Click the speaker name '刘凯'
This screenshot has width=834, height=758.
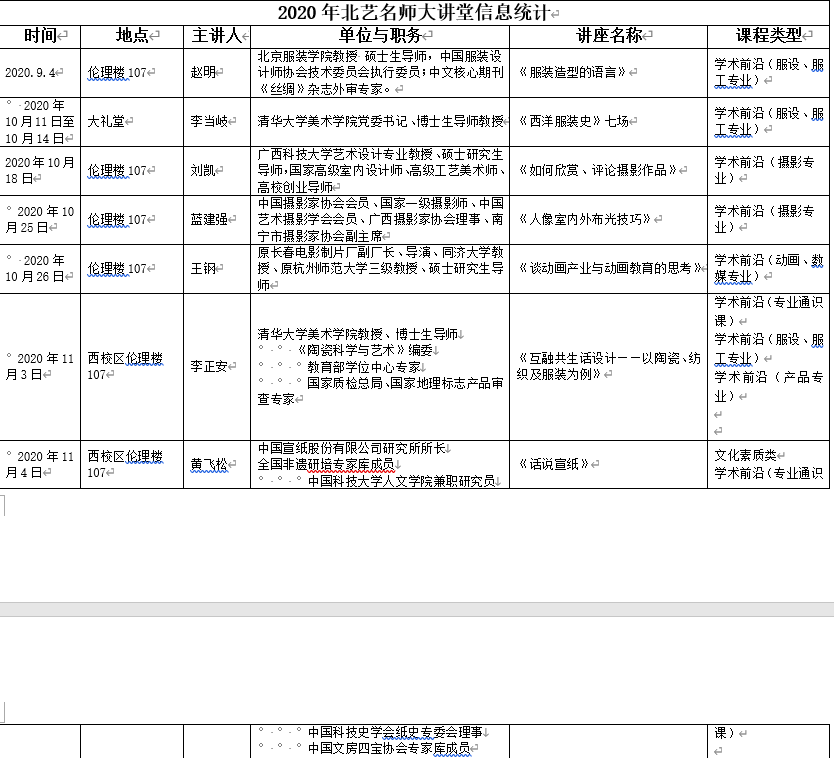203,171
